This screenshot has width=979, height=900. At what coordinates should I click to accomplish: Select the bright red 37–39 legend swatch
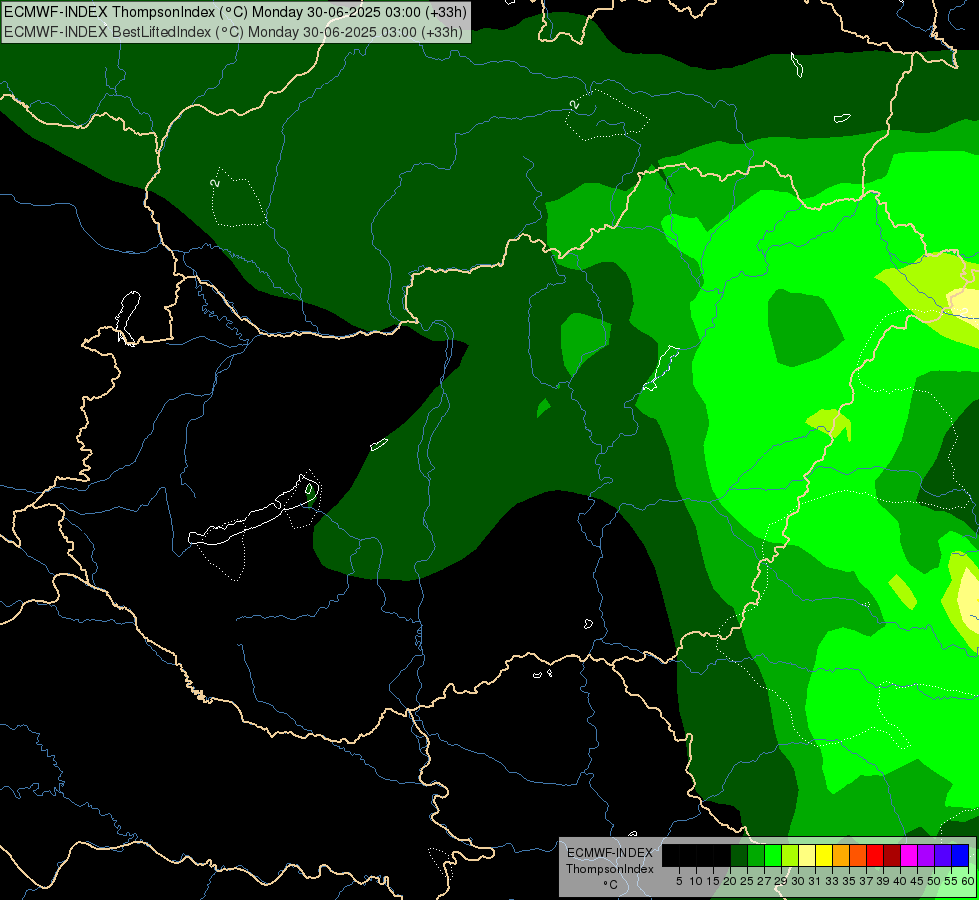click(875, 855)
